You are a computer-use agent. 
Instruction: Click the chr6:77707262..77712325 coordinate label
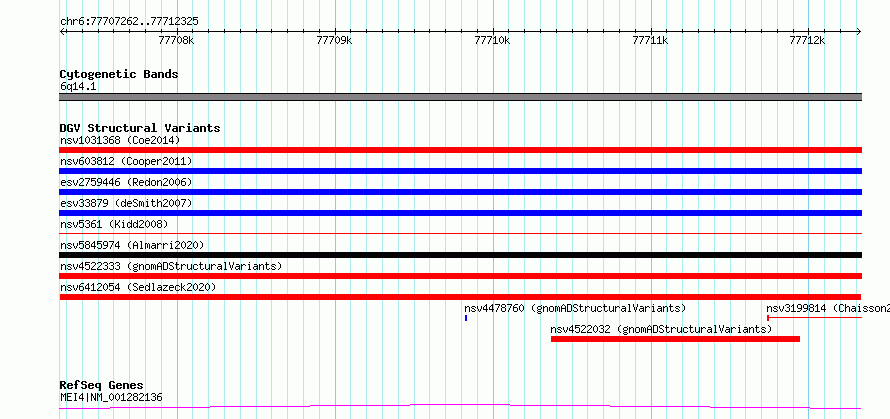tap(129, 22)
